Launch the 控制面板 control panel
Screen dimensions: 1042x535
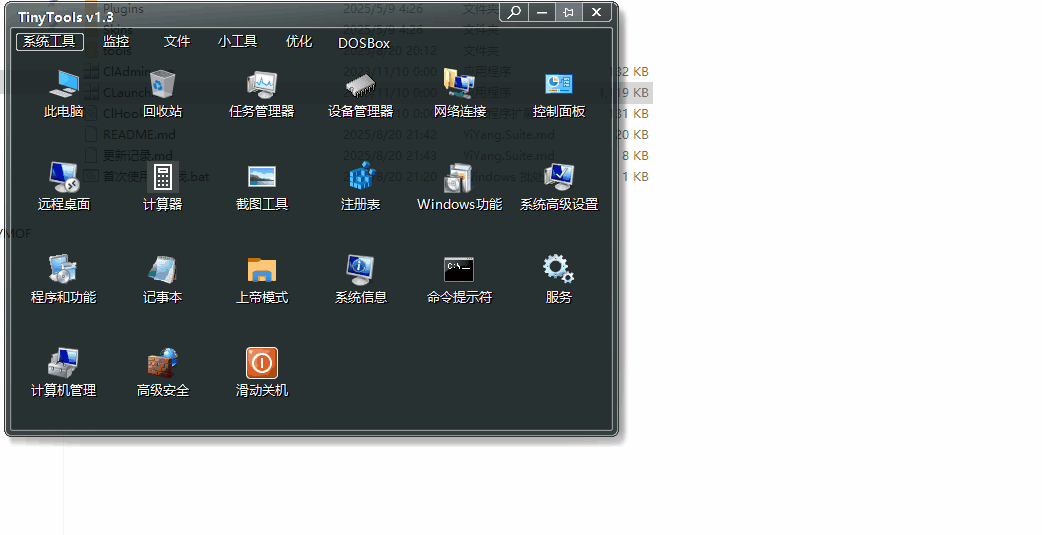tap(558, 86)
